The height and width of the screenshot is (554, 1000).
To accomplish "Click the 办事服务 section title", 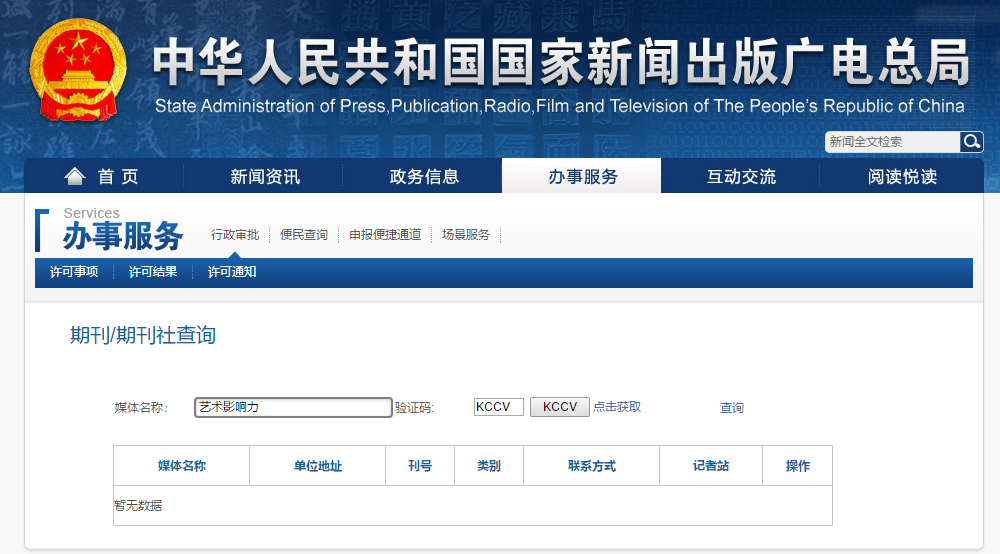I will click(122, 236).
